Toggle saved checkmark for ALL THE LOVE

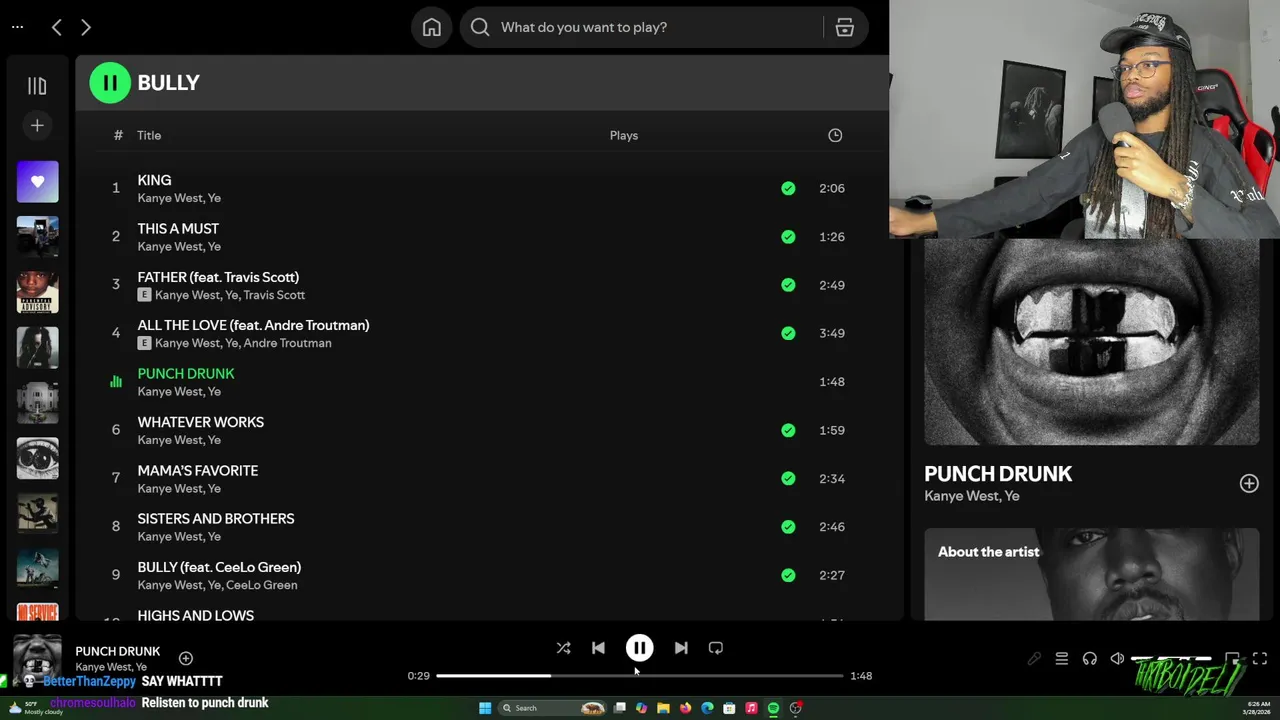pos(788,333)
